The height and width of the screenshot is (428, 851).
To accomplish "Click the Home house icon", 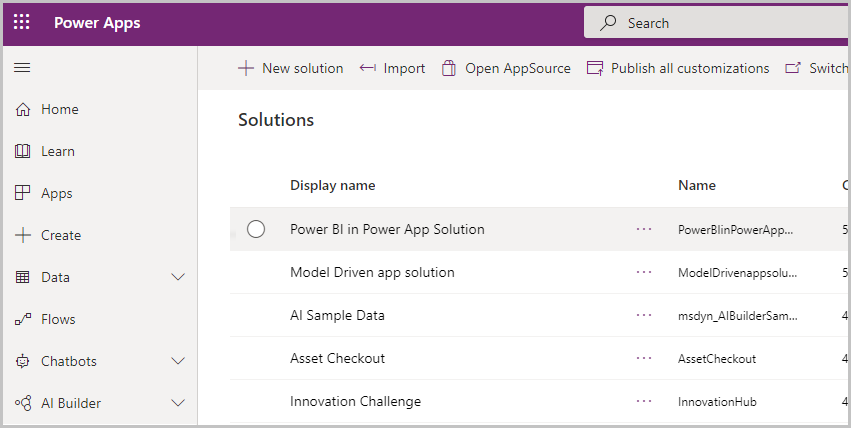I will [23, 110].
